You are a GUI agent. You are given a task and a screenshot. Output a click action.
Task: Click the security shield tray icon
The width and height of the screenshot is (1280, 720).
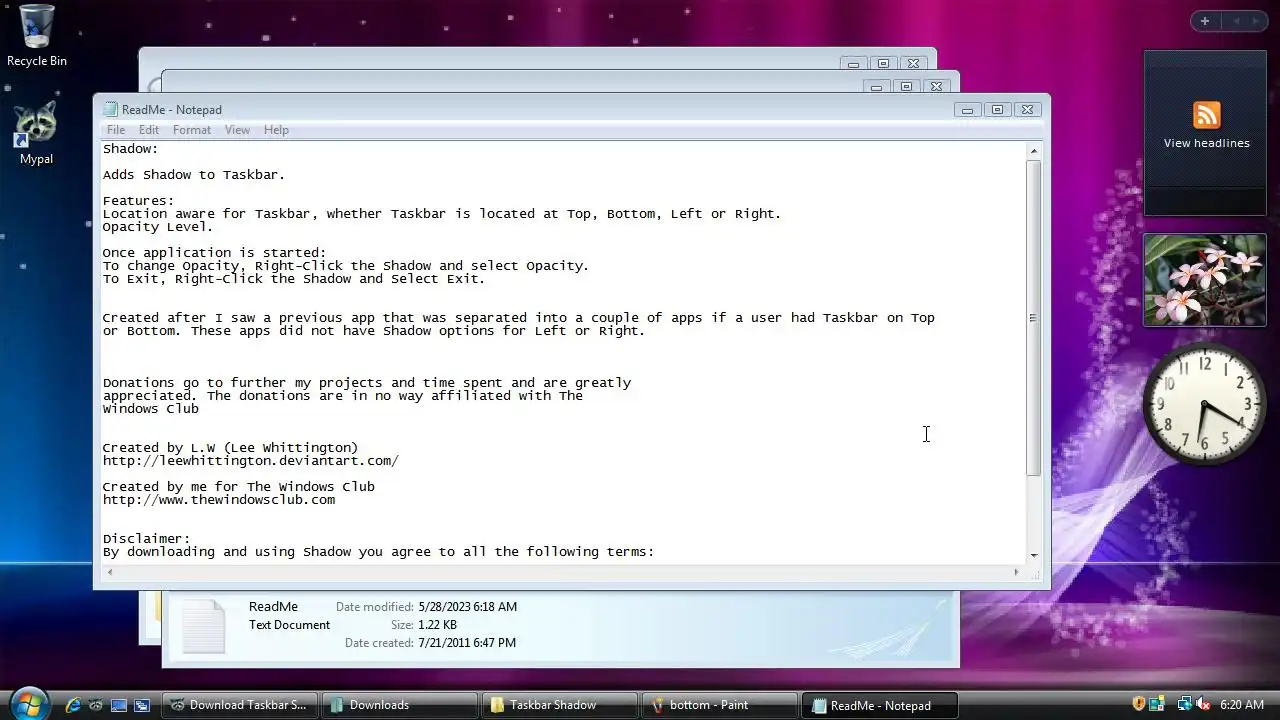click(1138, 704)
